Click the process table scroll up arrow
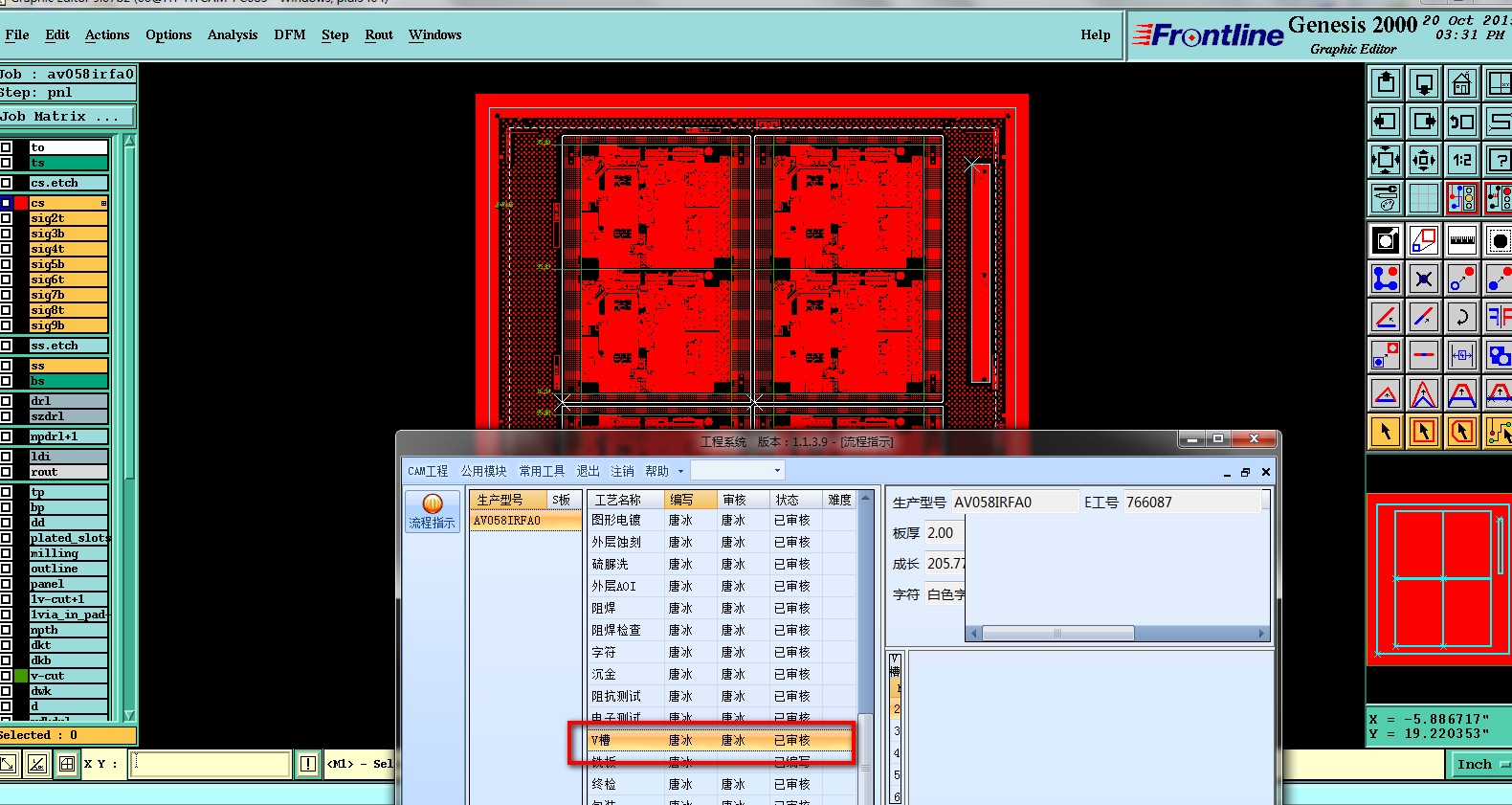This screenshot has height=805, width=1512. pyautogui.click(x=865, y=498)
